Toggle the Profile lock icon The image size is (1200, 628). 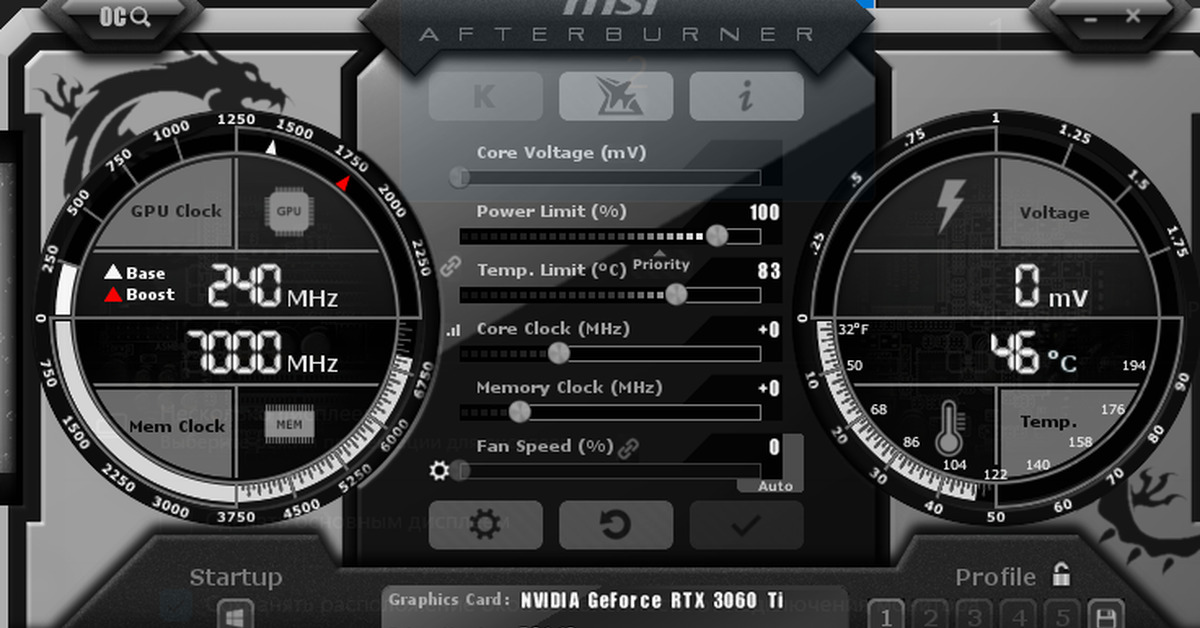click(1061, 575)
